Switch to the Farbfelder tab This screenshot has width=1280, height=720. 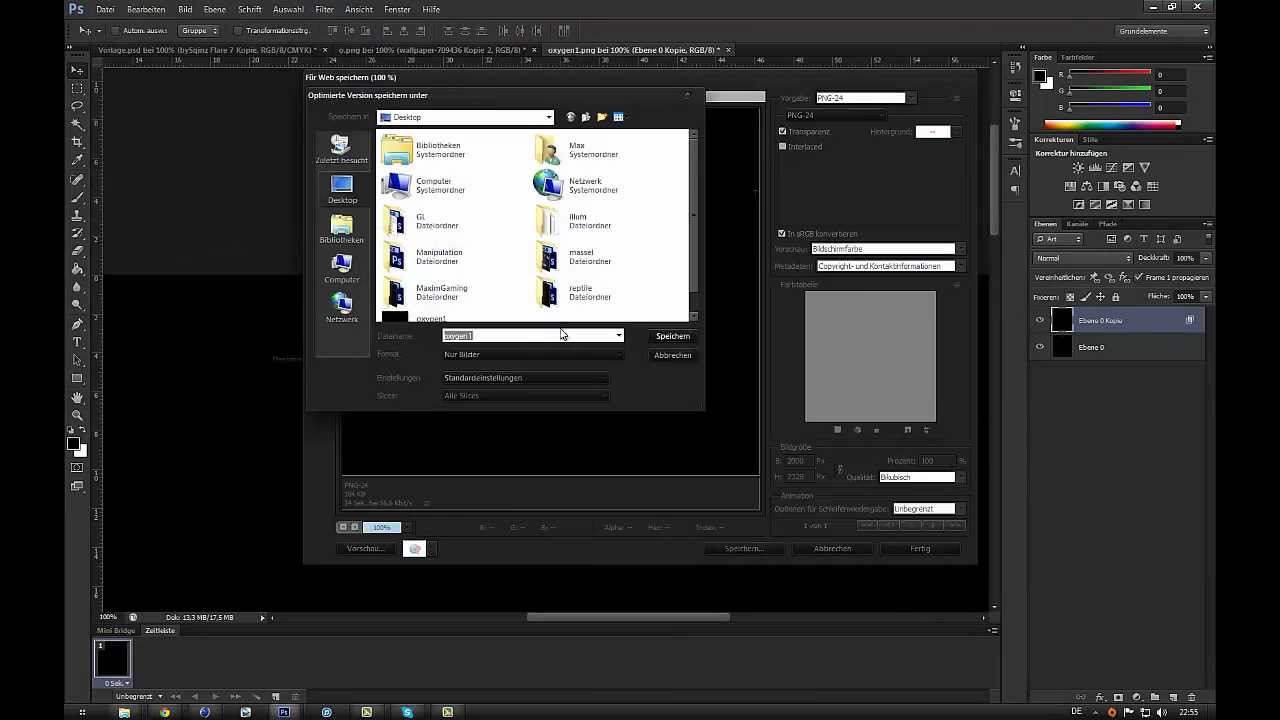pyautogui.click(x=1078, y=57)
